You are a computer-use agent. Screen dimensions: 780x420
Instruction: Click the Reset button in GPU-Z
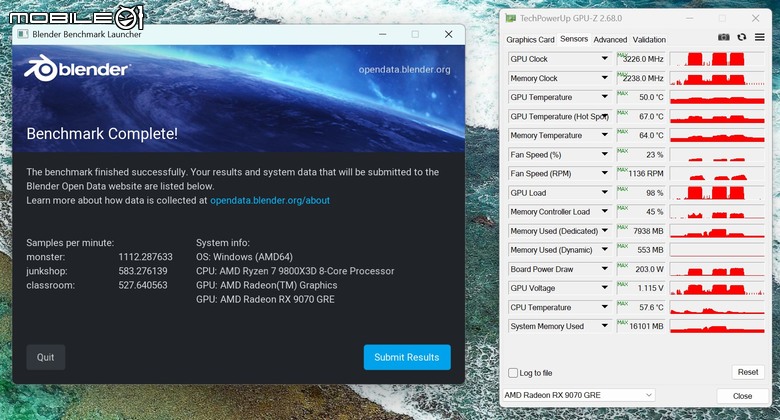pyautogui.click(x=748, y=372)
